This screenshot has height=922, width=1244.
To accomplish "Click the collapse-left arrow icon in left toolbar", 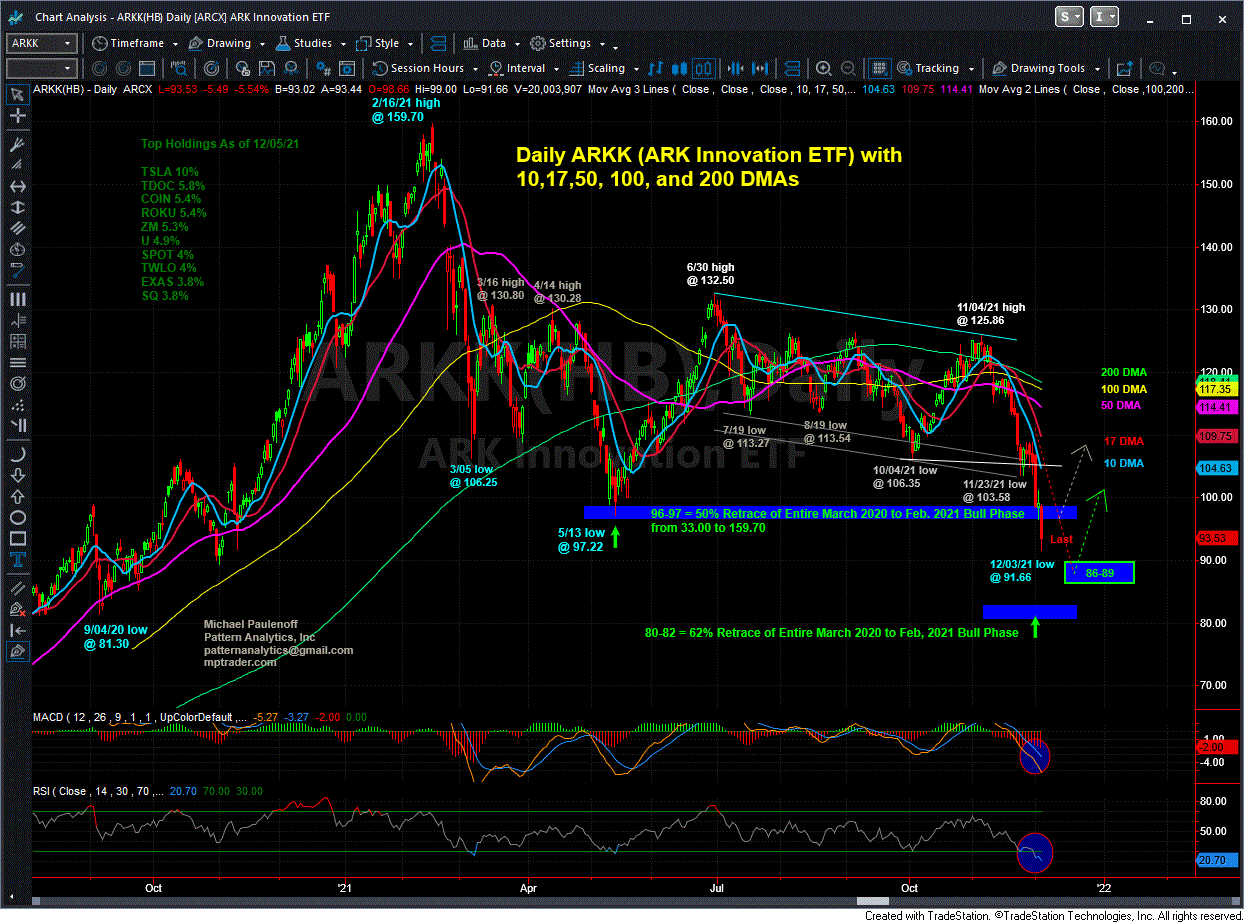I will 17,630.
